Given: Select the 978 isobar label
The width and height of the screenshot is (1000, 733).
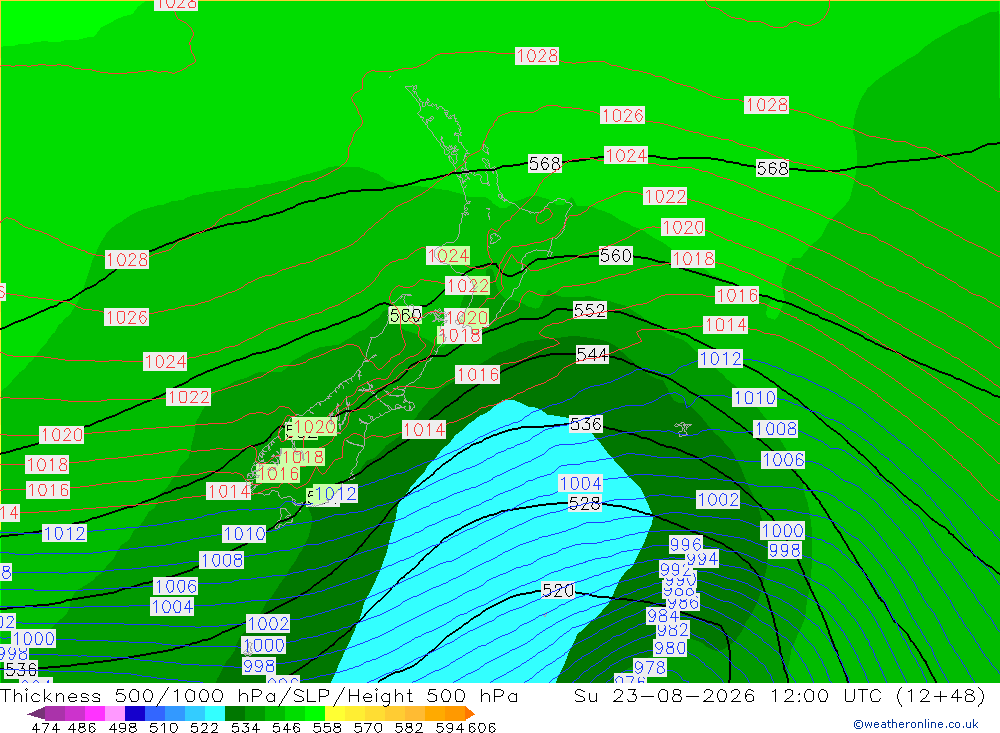Looking at the screenshot, I should (x=650, y=667).
